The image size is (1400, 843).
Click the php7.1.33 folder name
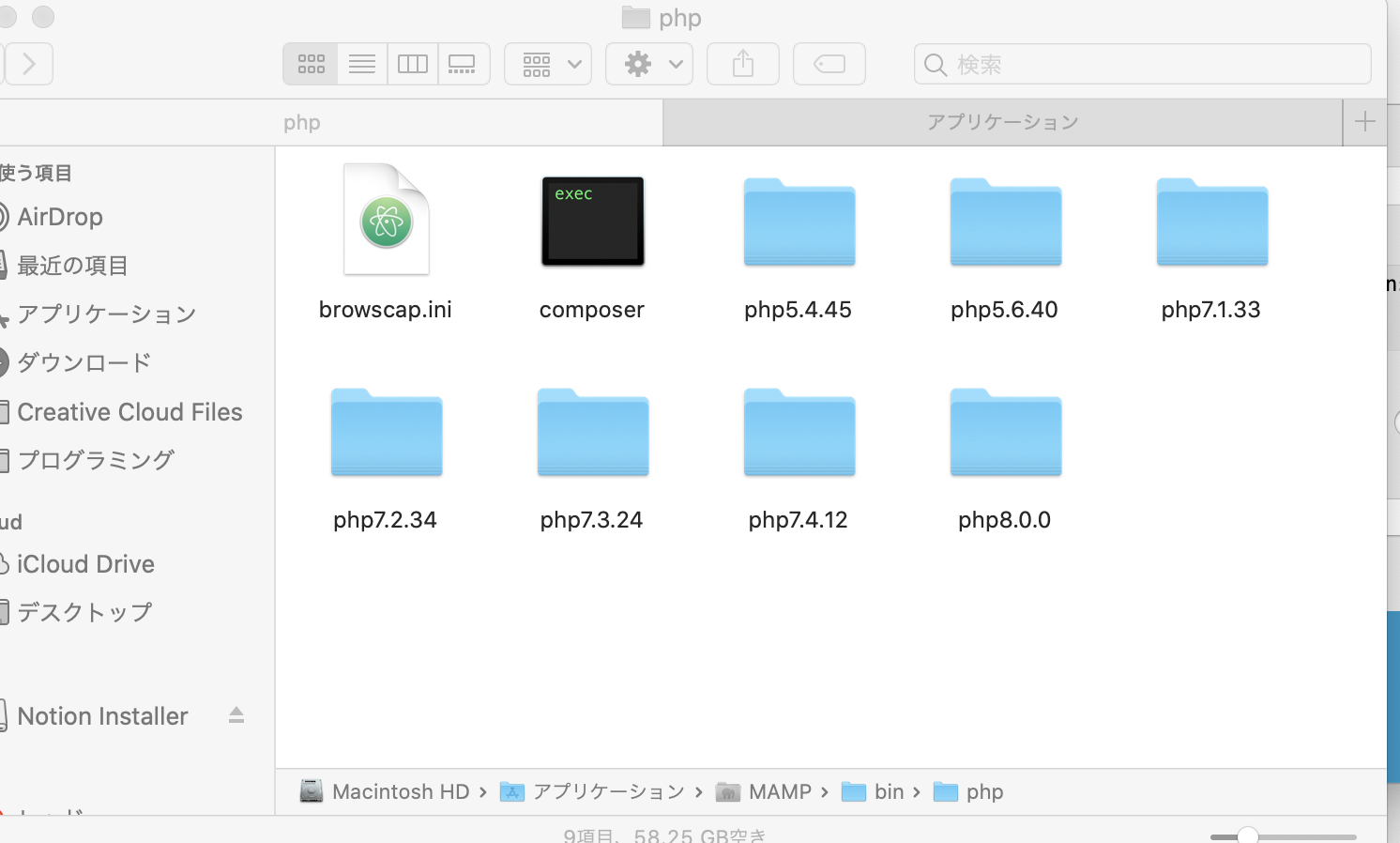(x=1211, y=310)
